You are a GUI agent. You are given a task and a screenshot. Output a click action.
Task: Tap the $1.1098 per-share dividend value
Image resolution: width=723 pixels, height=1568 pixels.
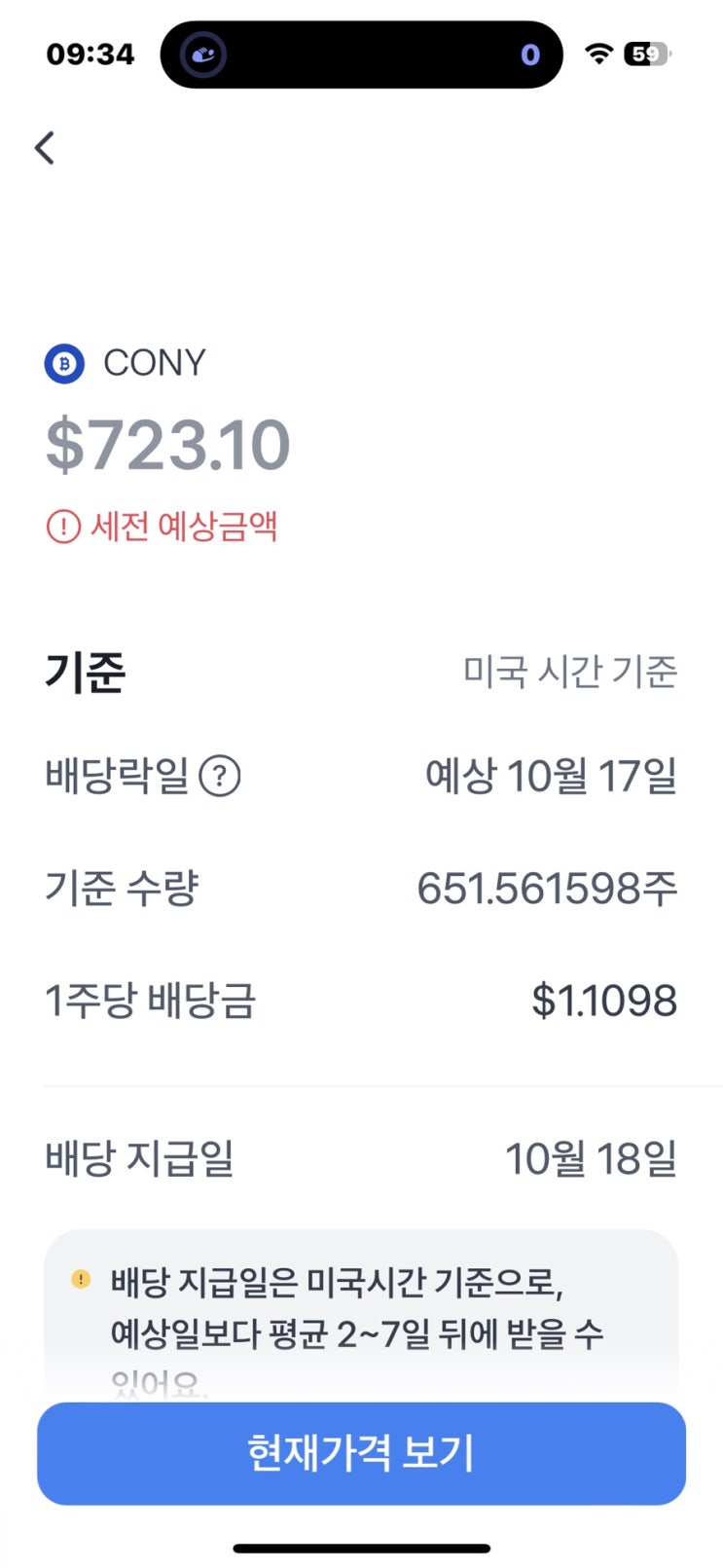click(x=603, y=1001)
